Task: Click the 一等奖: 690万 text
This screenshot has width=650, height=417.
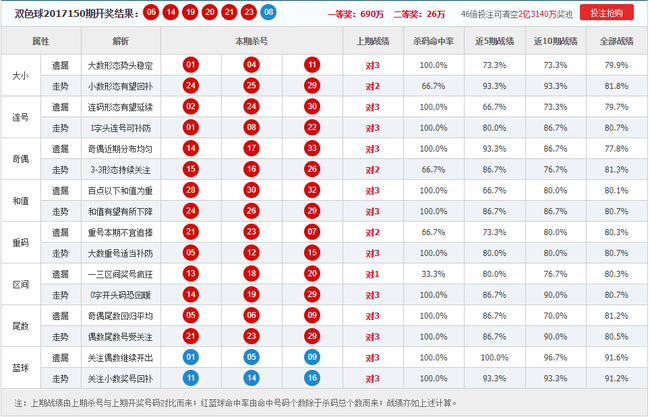Action: 356,15
